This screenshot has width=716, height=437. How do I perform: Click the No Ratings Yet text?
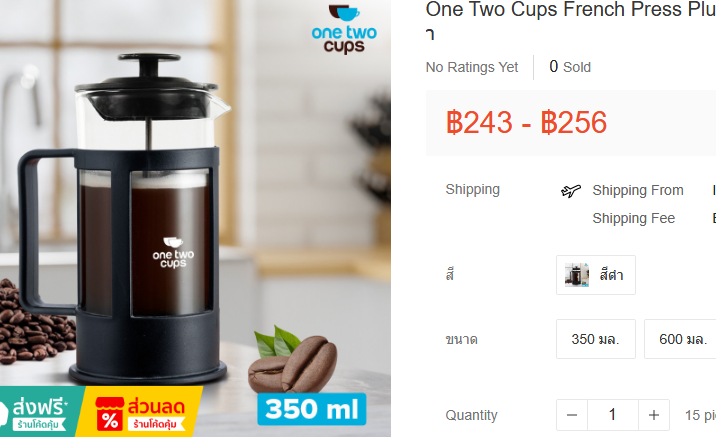[472, 67]
